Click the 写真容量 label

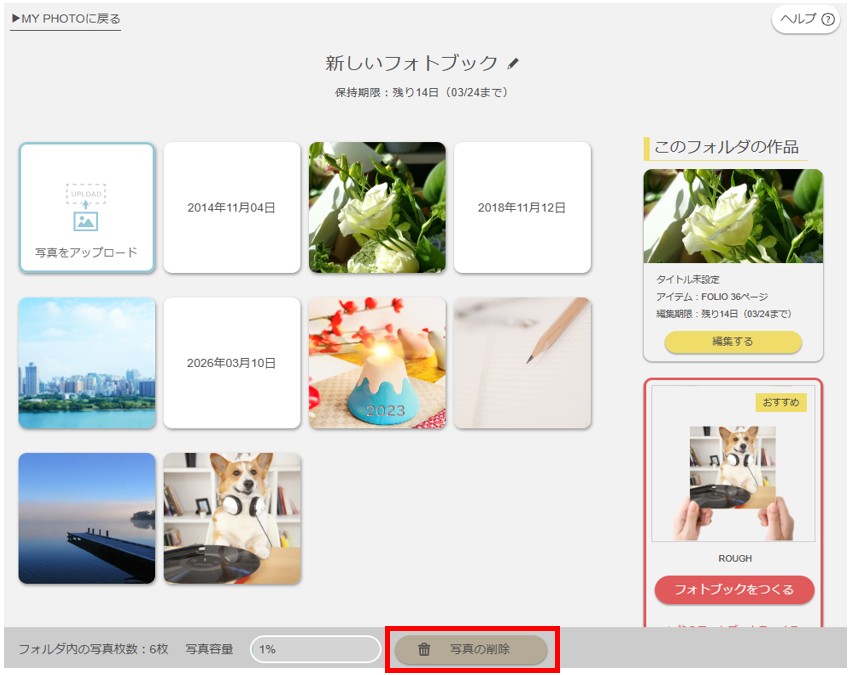pyautogui.click(x=209, y=649)
